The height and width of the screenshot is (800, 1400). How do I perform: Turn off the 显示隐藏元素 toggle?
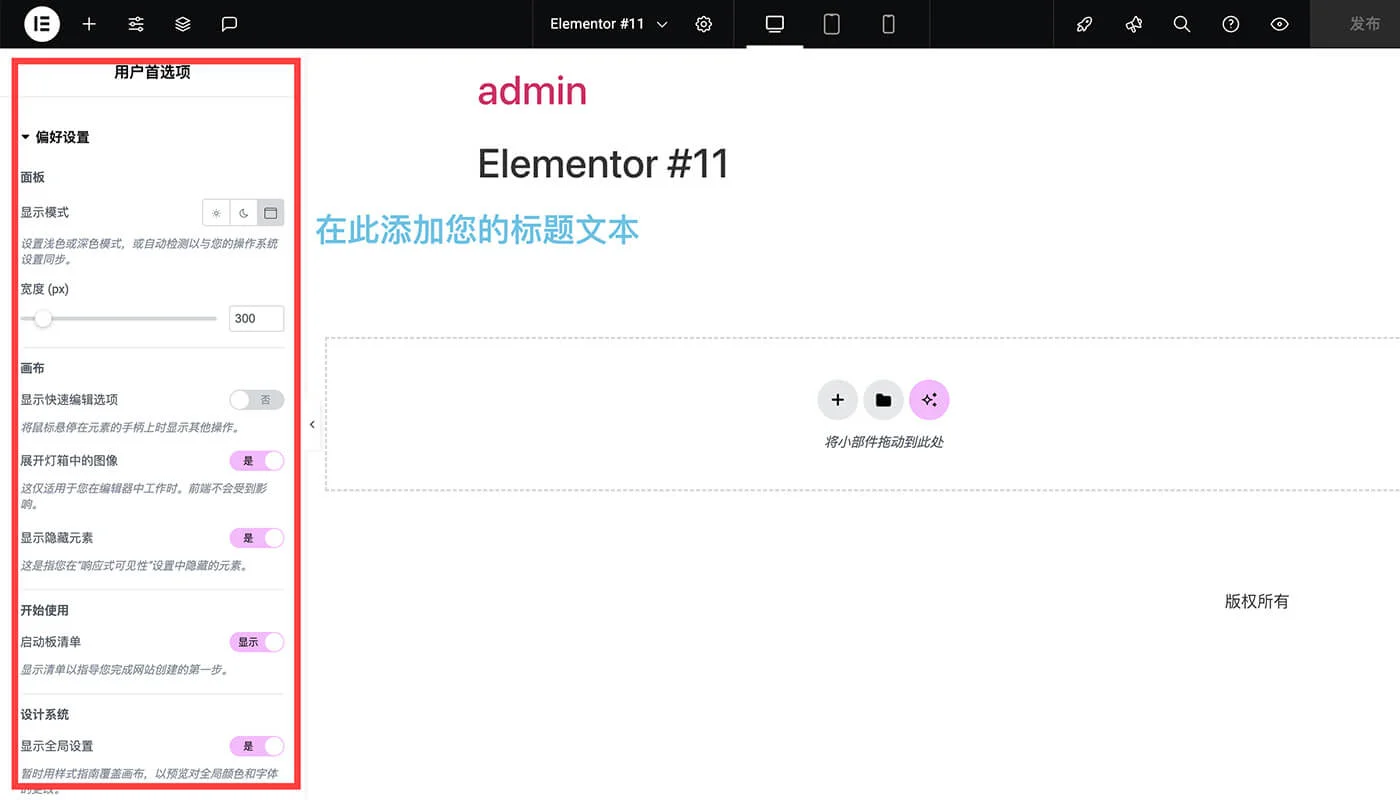coord(257,537)
